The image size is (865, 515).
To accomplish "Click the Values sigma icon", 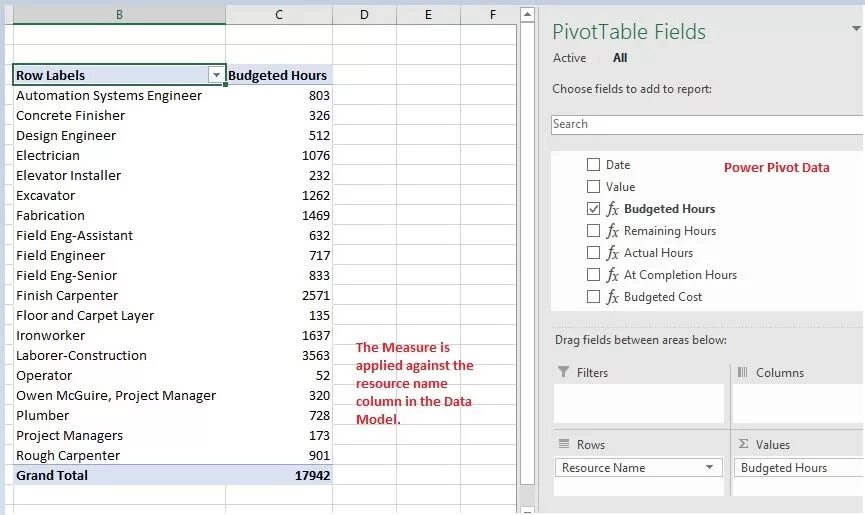I will point(743,443).
